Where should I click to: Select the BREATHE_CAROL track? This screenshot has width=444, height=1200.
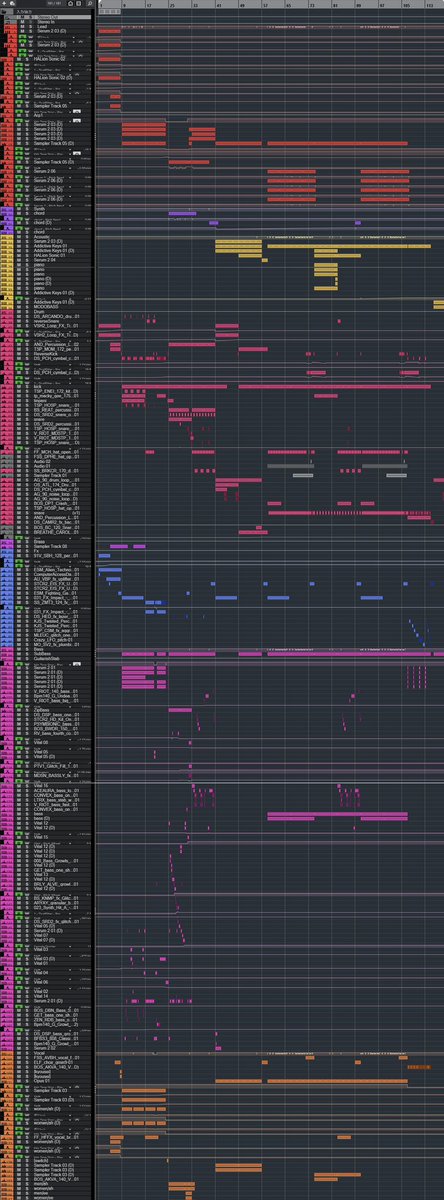tap(56, 532)
